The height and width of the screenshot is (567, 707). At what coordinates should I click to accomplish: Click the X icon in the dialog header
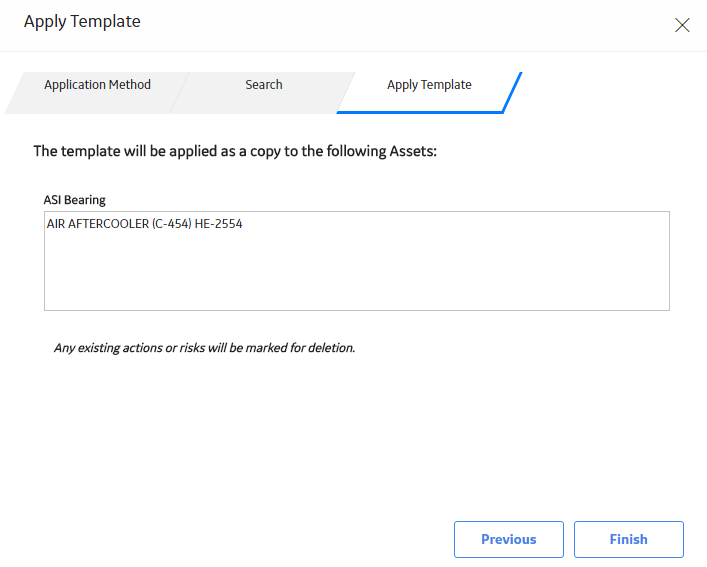[682, 25]
